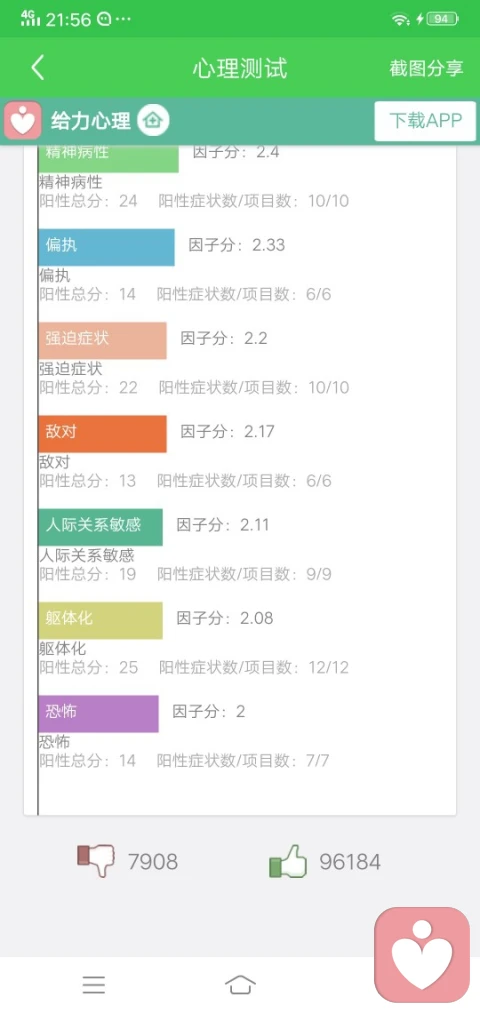Image resolution: width=480 pixels, height=1013 pixels.
Task: Click the thumbs up icon
Action: (288, 861)
